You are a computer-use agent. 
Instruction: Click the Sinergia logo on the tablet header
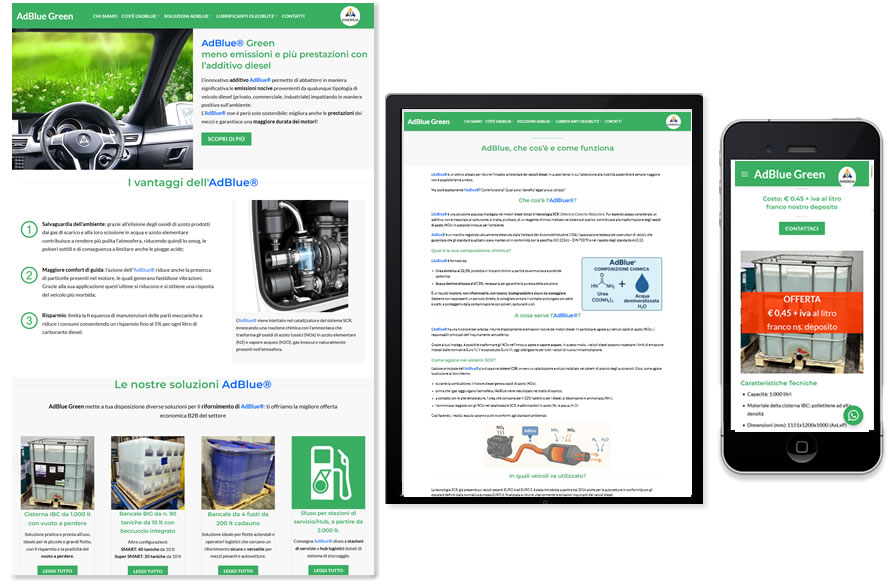[673, 121]
